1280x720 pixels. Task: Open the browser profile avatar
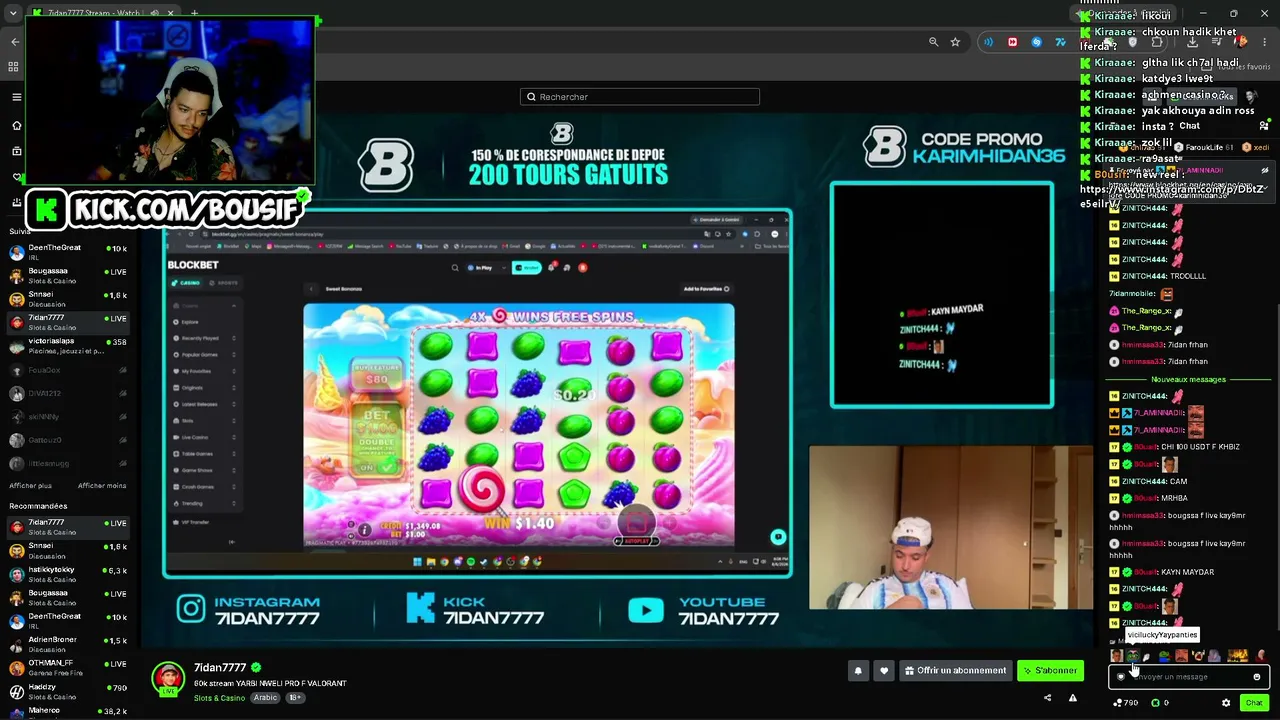(x=1241, y=42)
